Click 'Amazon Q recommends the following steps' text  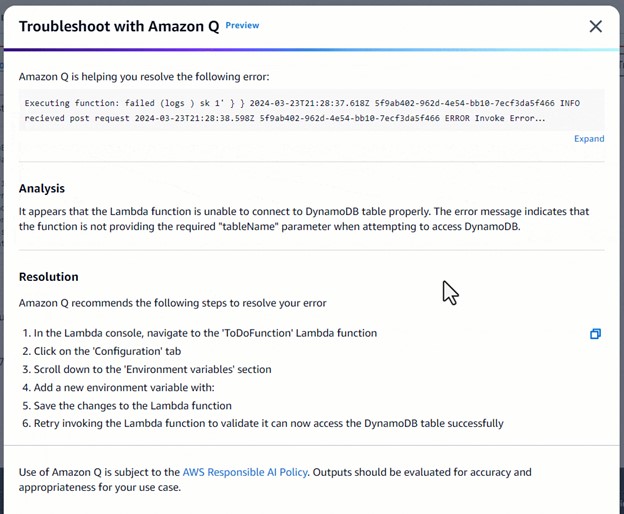172,302
